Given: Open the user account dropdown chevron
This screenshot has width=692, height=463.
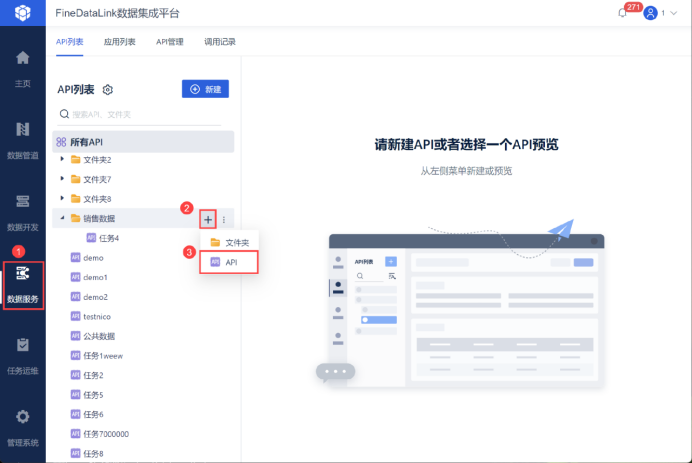Looking at the screenshot, I should (x=673, y=13).
